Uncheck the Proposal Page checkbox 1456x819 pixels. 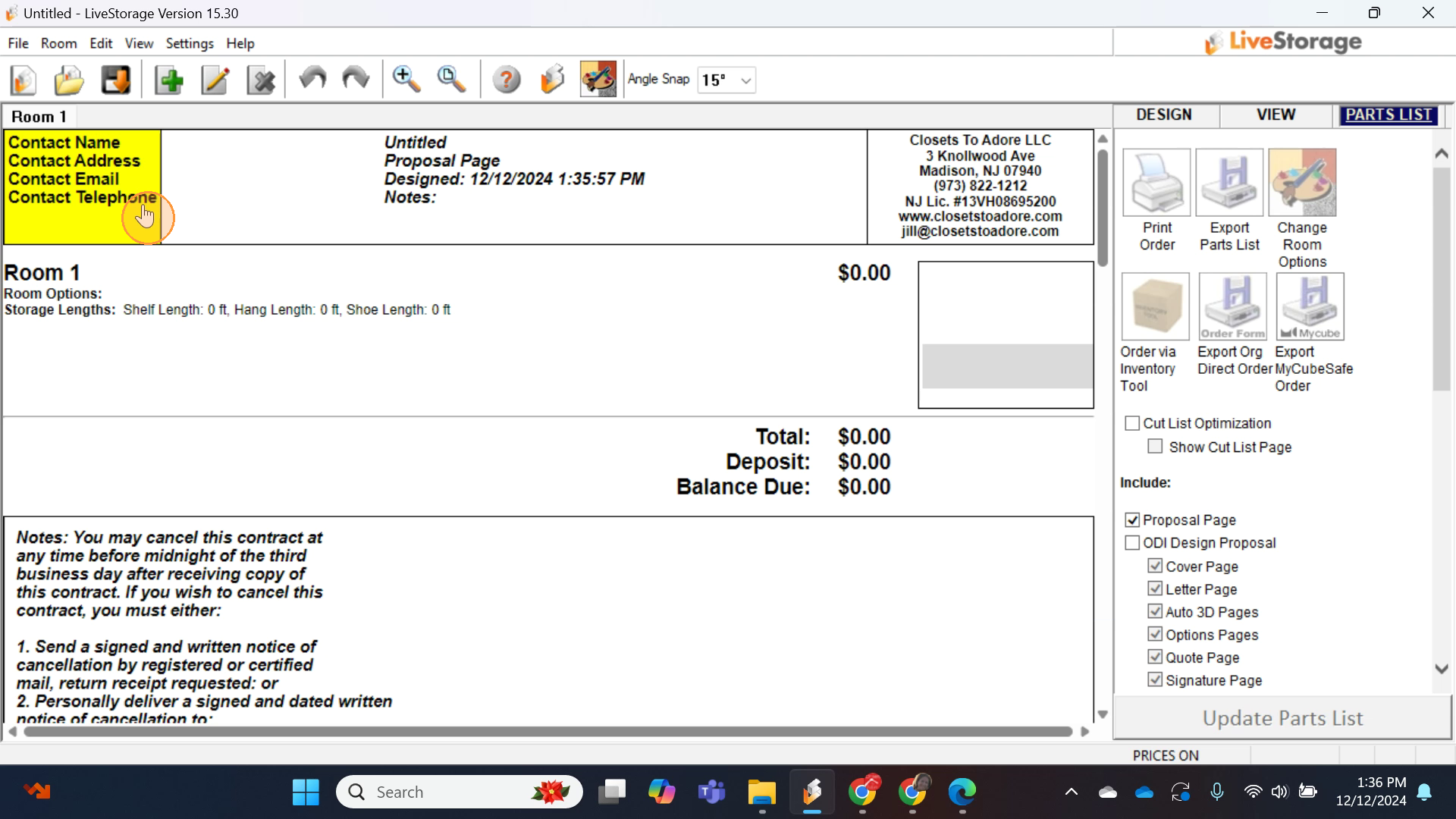(1132, 520)
